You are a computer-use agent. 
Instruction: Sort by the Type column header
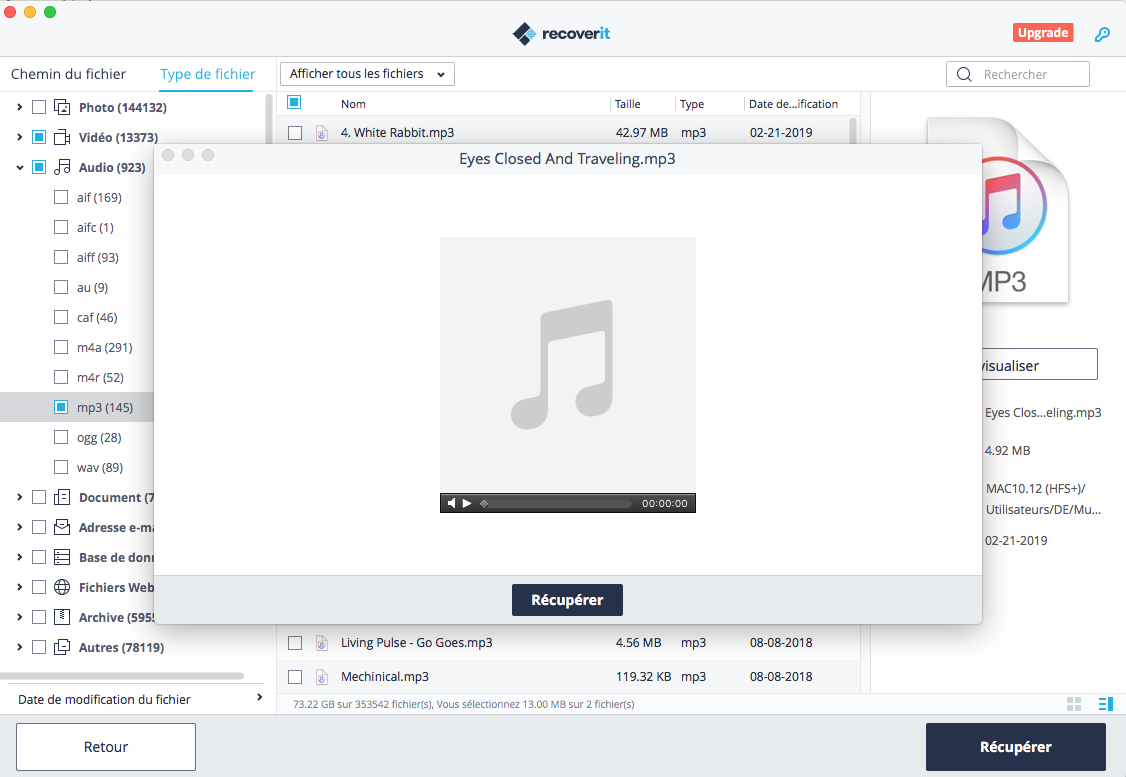pyautogui.click(x=692, y=104)
